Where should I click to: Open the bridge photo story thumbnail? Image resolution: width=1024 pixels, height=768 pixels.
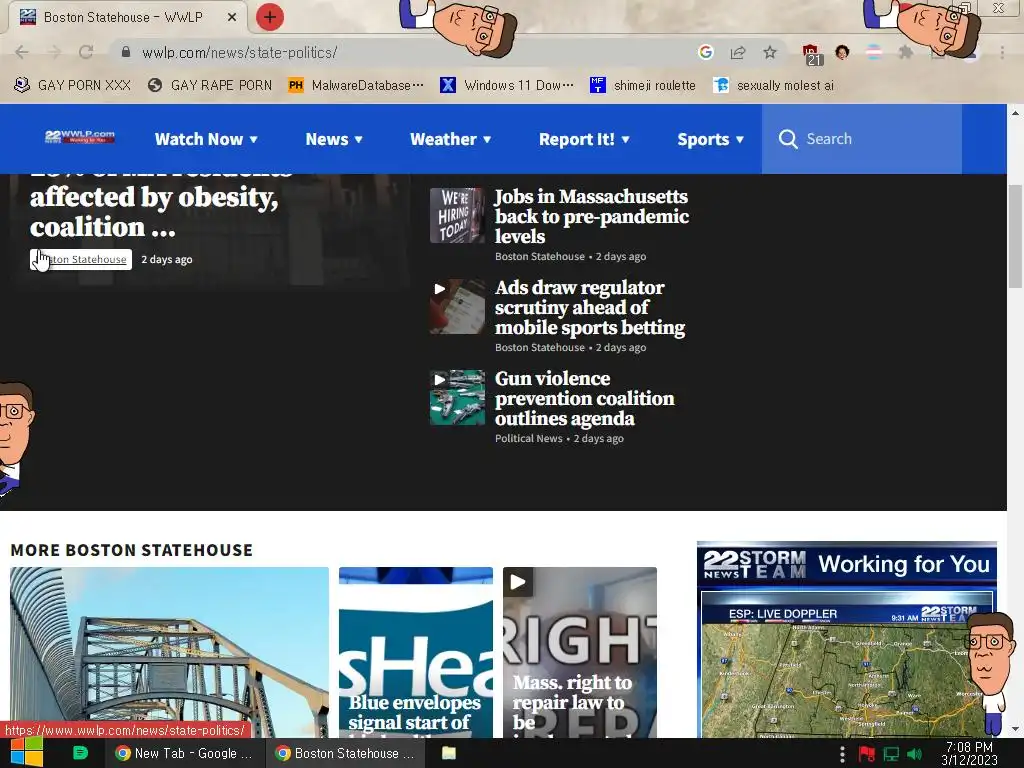click(x=169, y=652)
